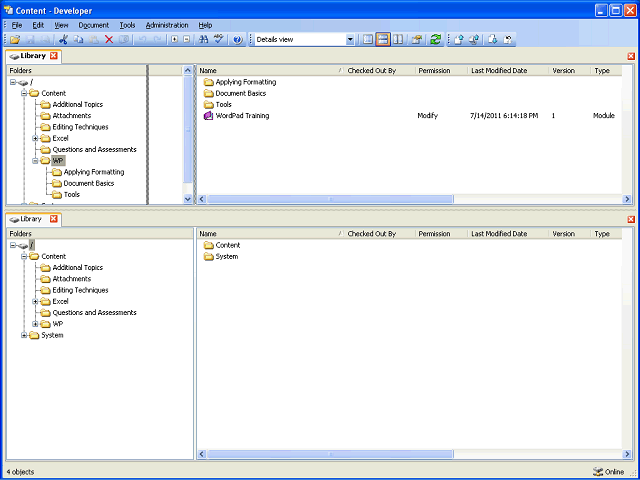640x480 pixels.
Task: Open the Document menu
Action: (x=94, y=25)
